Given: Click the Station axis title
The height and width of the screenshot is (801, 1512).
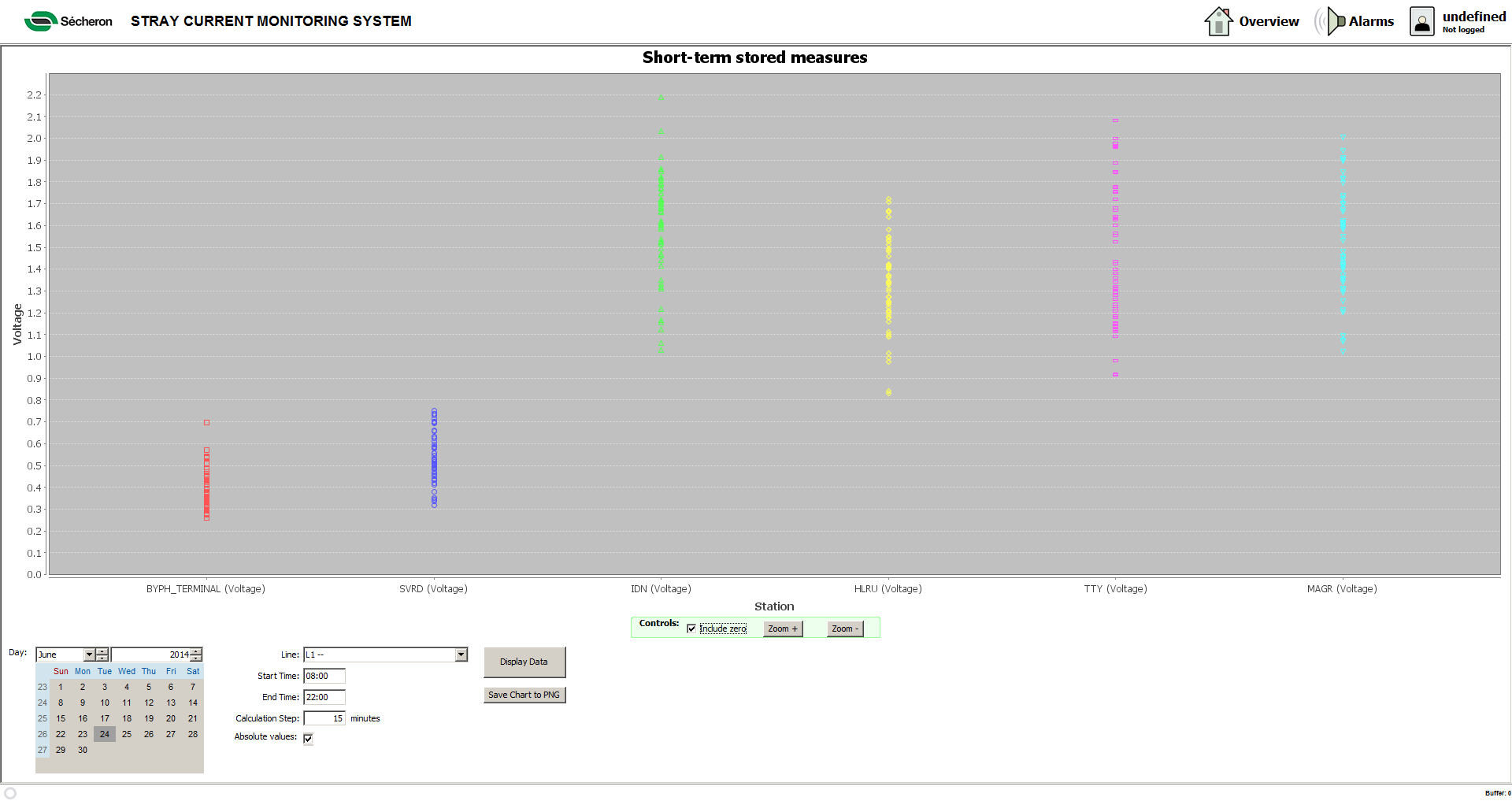Looking at the screenshot, I should pyautogui.click(x=774, y=606).
